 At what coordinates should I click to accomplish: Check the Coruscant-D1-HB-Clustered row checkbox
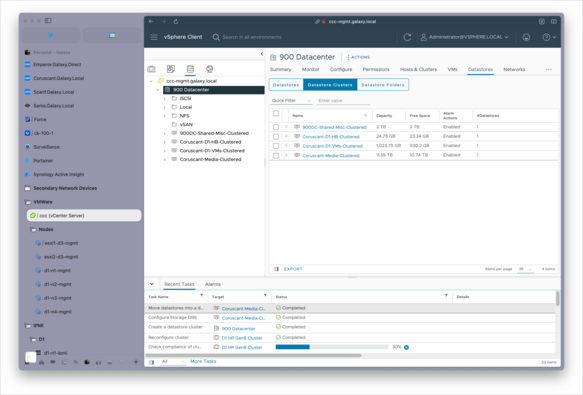coord(276,137)
